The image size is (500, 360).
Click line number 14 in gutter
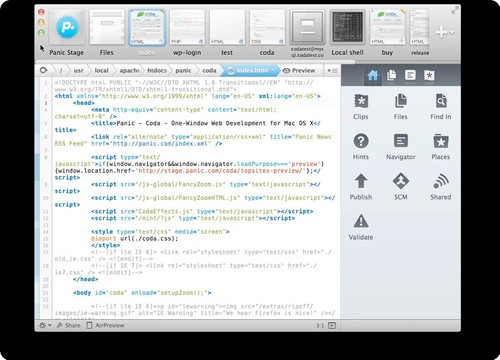[46, 232]
